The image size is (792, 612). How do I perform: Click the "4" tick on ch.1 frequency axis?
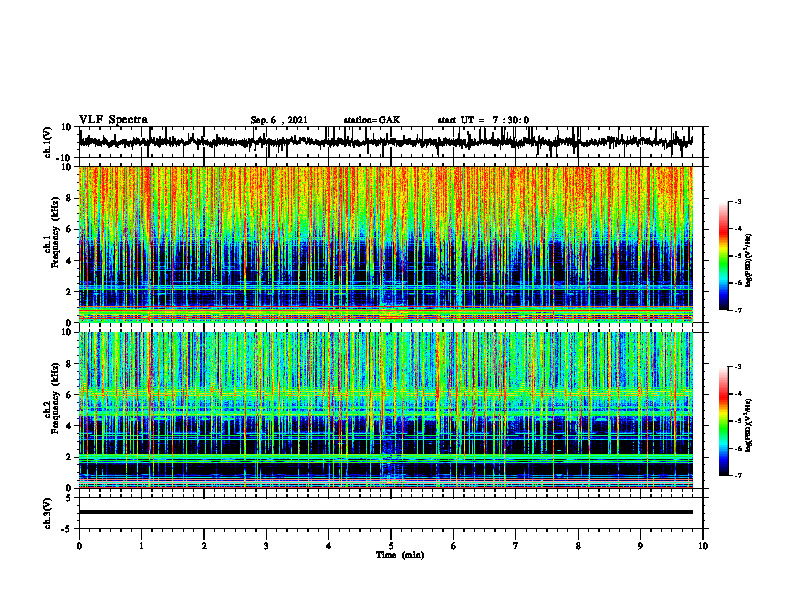69,261
